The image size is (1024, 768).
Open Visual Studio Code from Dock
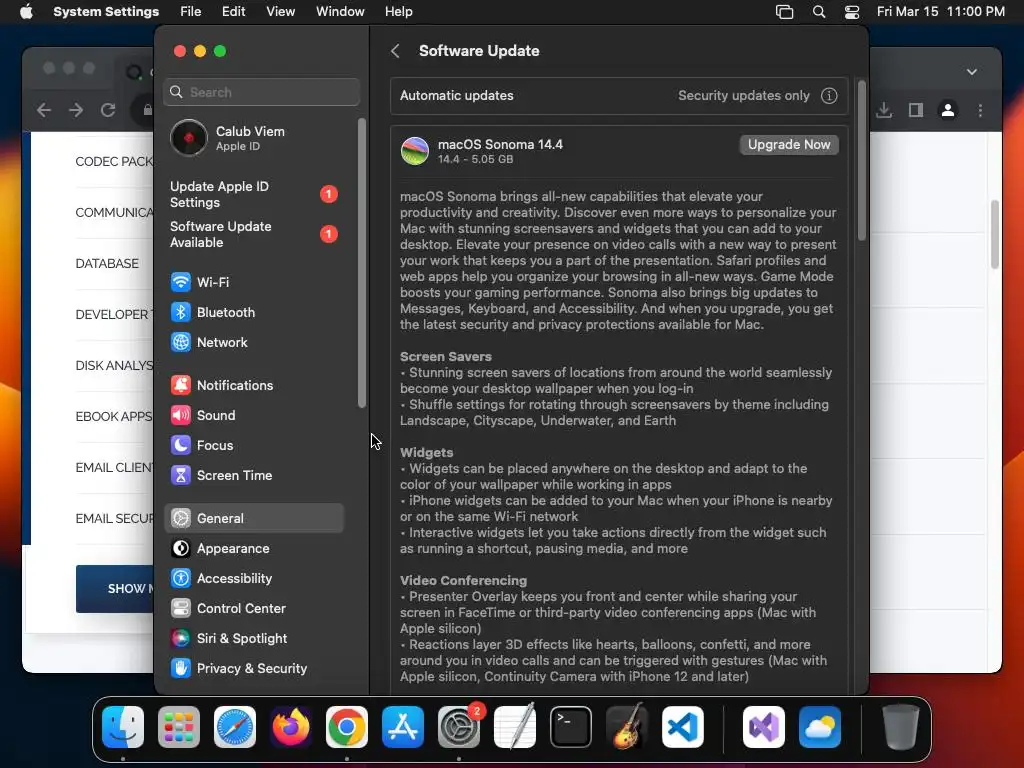[683, 727]
